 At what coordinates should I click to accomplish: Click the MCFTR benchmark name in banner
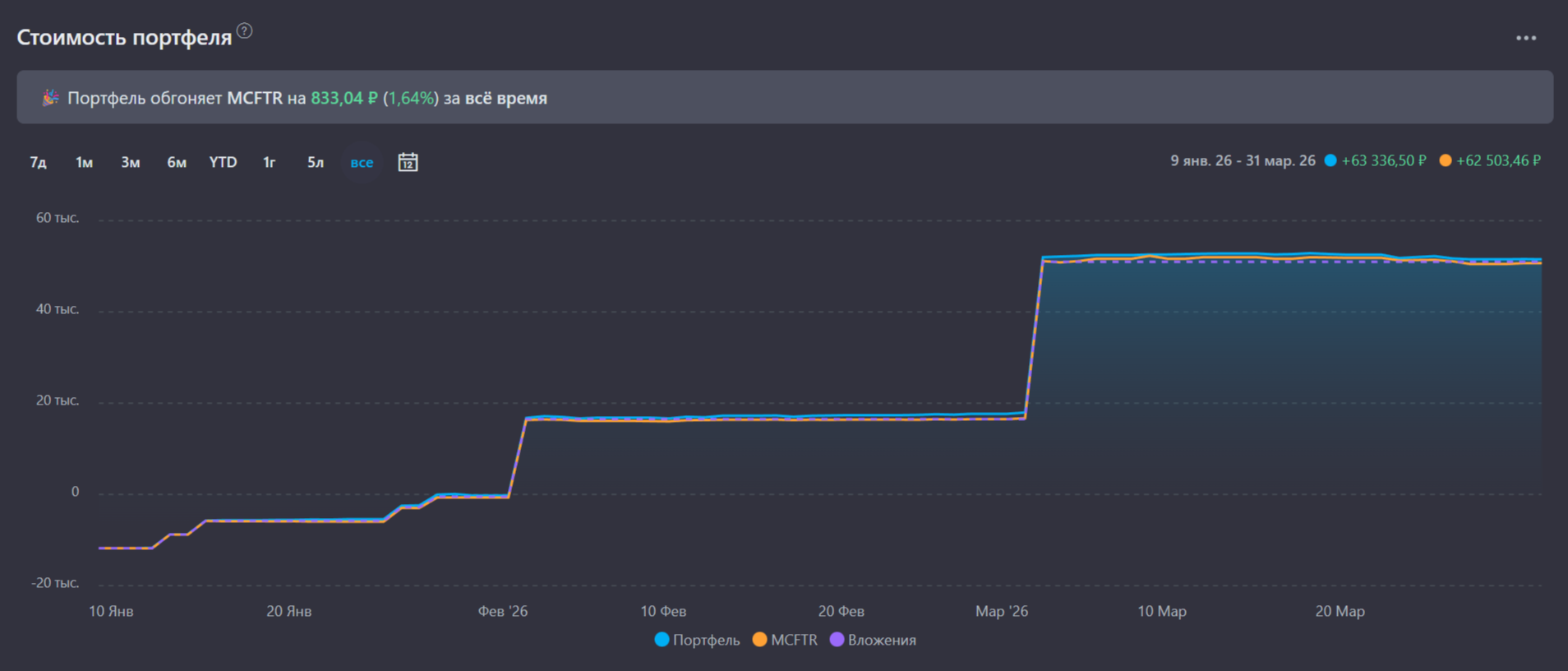pyautogui.click(x=255, y=98)
